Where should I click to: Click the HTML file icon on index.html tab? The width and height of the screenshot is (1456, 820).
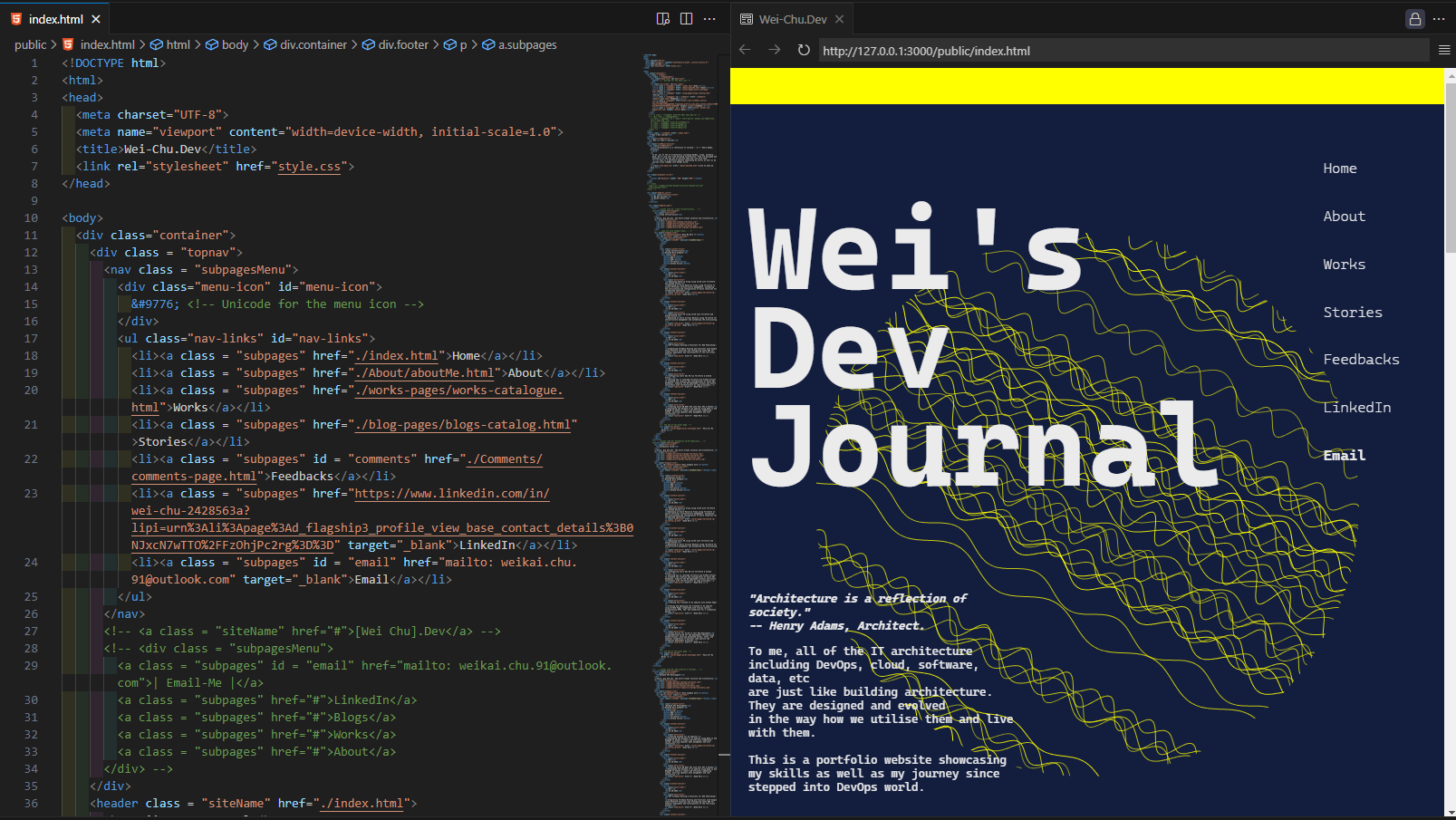click(x=16, y=19)
